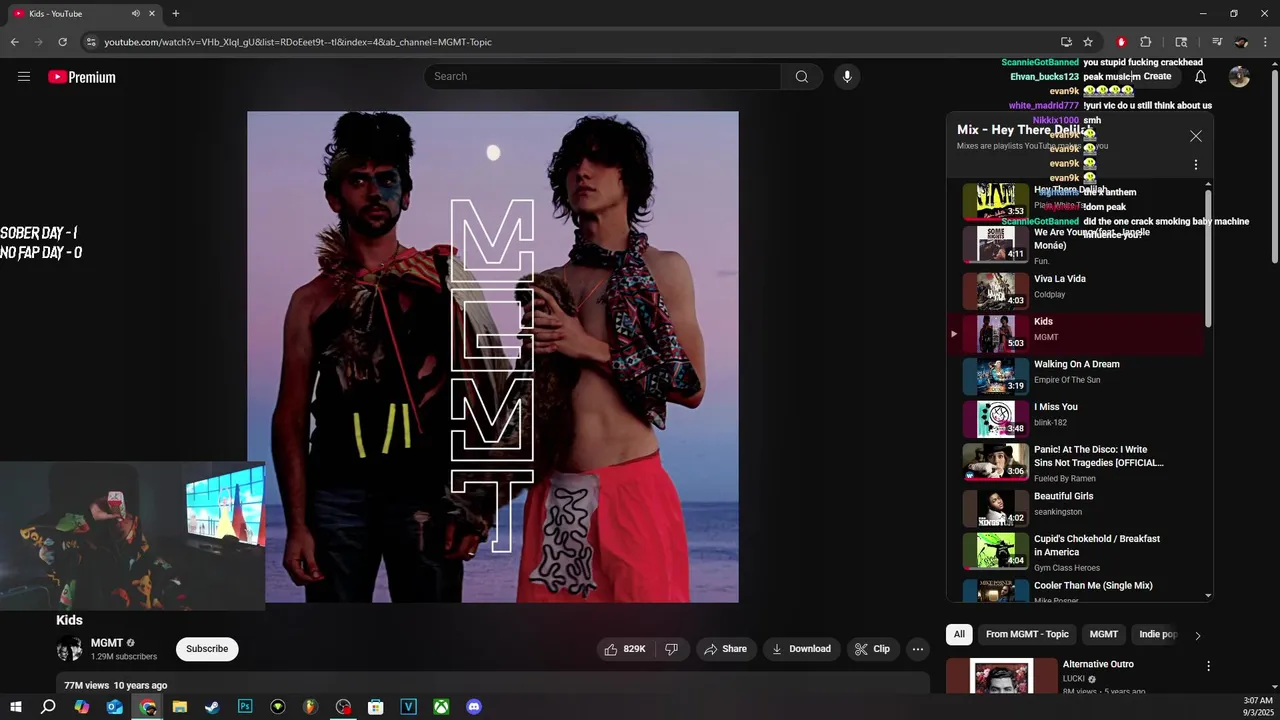The image size is (1280, 720).
Task: Click the install app icon in address bar
Action: [1066, 42]
